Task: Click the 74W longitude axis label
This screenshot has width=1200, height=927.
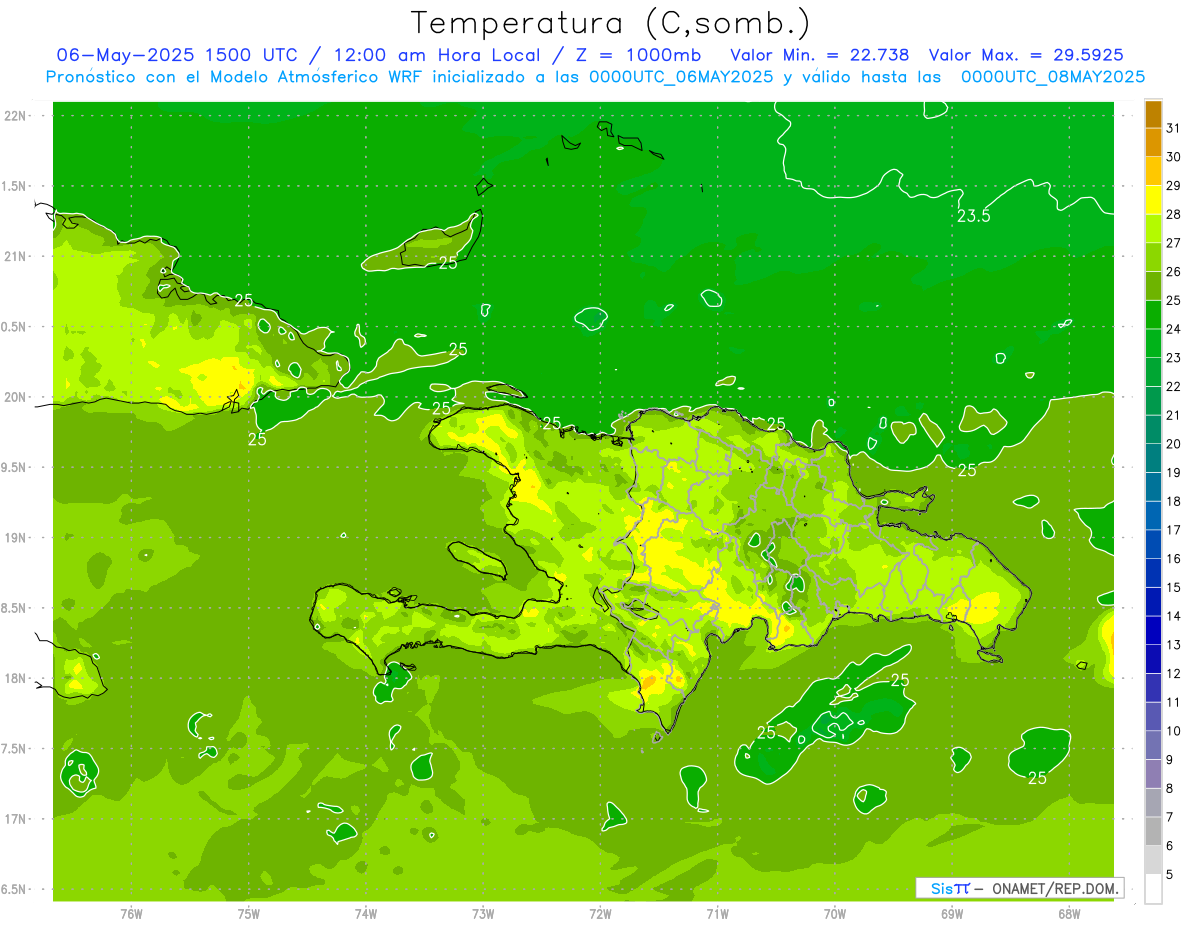Action: [x=366, y=913]
